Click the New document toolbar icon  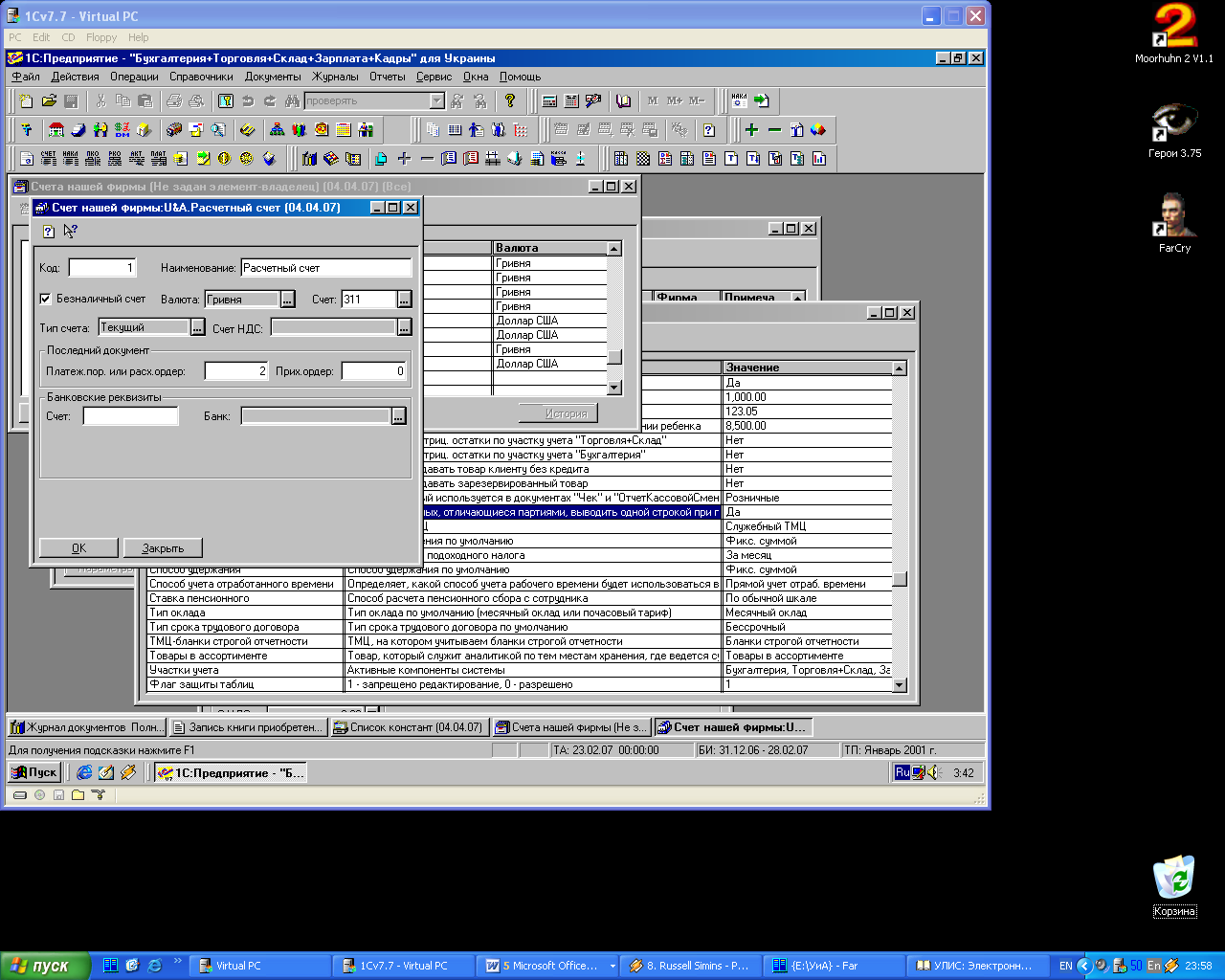click(x=27, y=100)
